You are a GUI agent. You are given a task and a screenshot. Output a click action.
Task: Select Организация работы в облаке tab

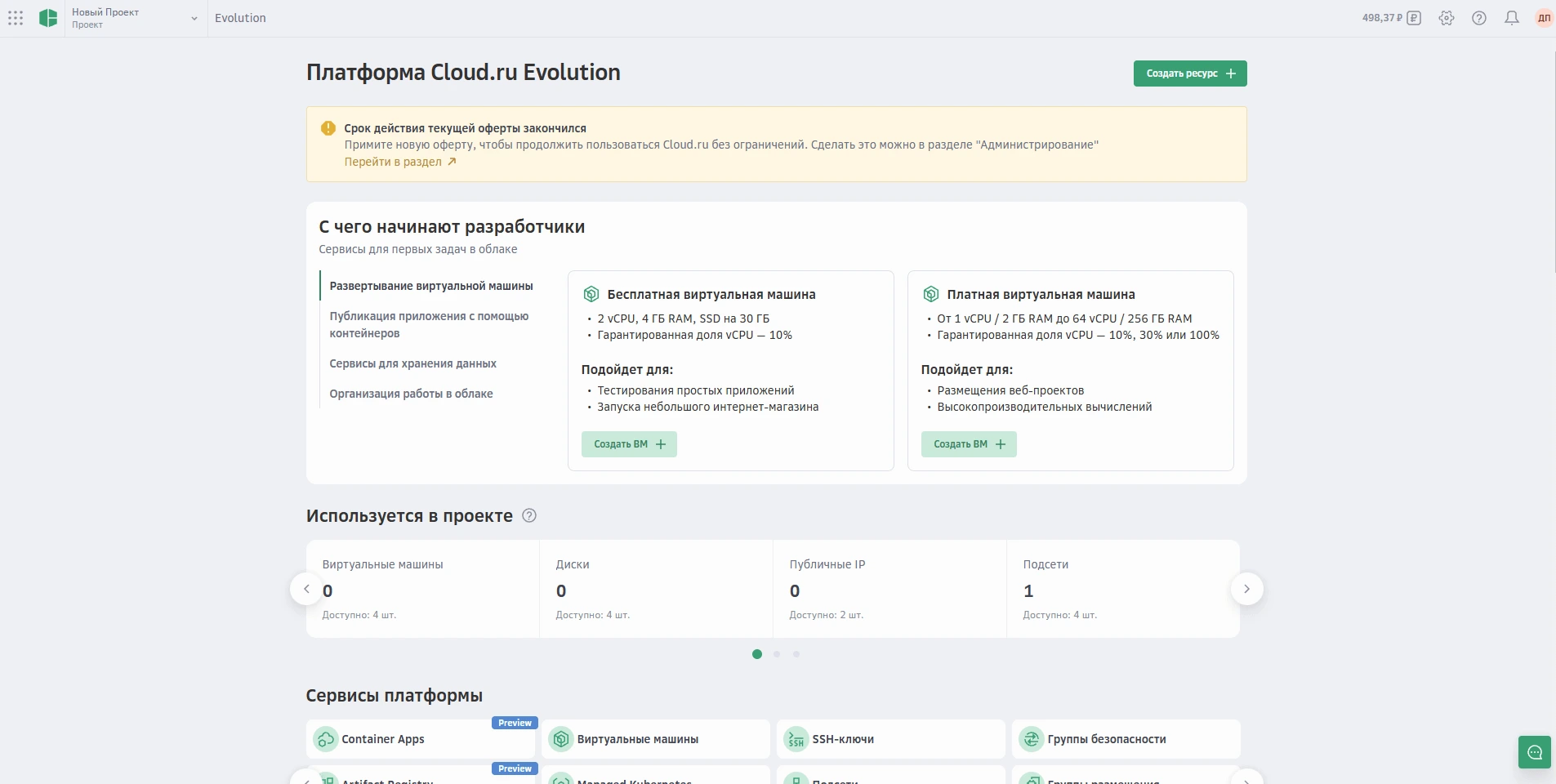(x=411, y=394)
